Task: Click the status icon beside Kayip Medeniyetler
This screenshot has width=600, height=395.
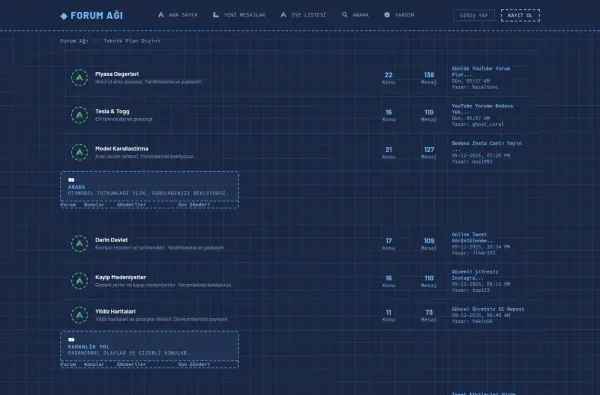Action: tap(80, 281)
